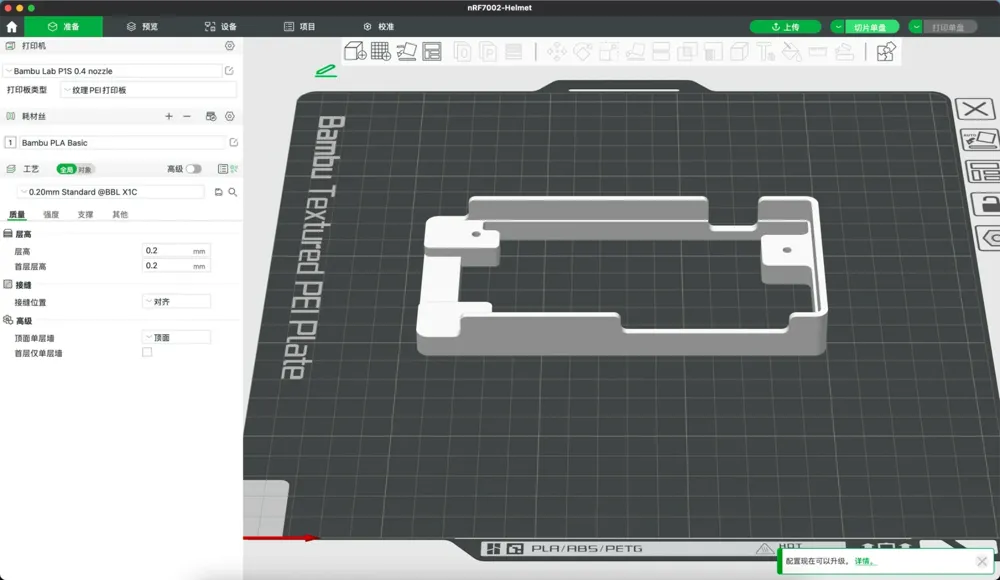The height and width of the screenshot is (580, 1000).
Task: Click the 上传 upload button
Action: (785, 27)
